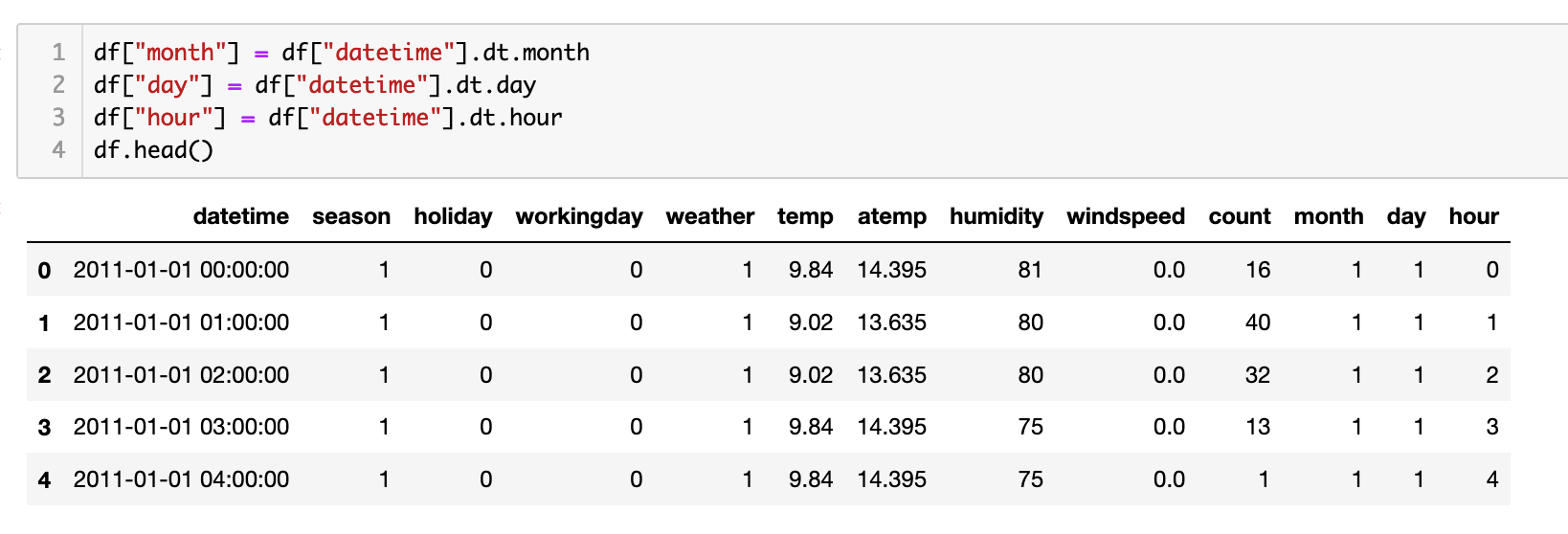The image size is (1568, 534).
Task: Select row index 0 label
Action: [x=44, y=271]
